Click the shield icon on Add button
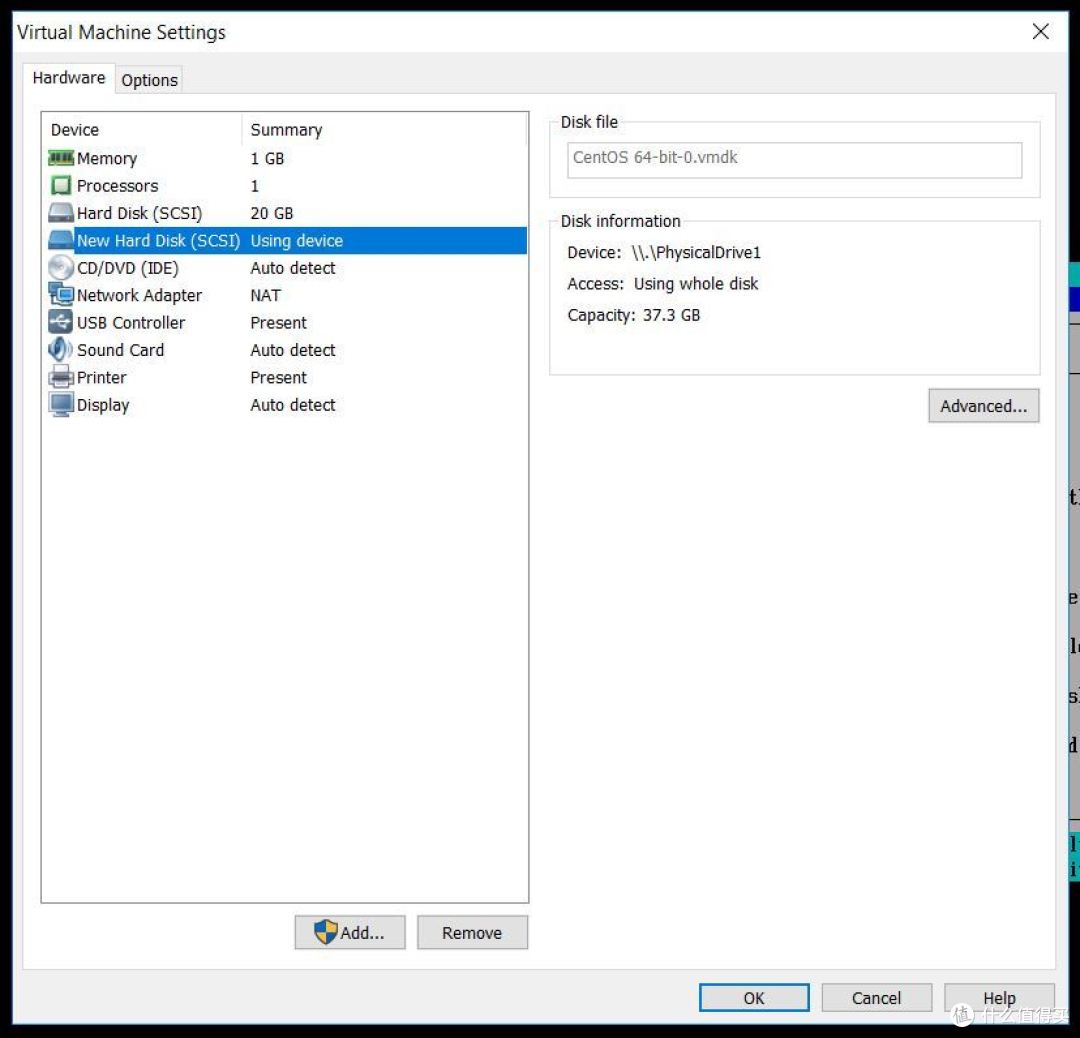Viewport: 1080px width, 1038px height. pos(325,933)
